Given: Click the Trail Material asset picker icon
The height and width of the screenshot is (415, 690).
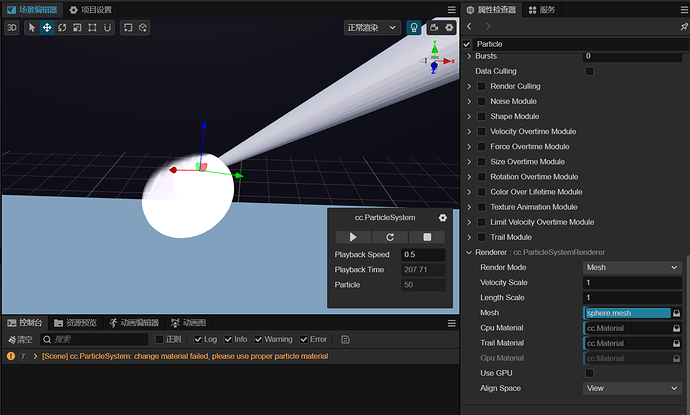Looking at the screenshot, I should (x=676, y=343).
